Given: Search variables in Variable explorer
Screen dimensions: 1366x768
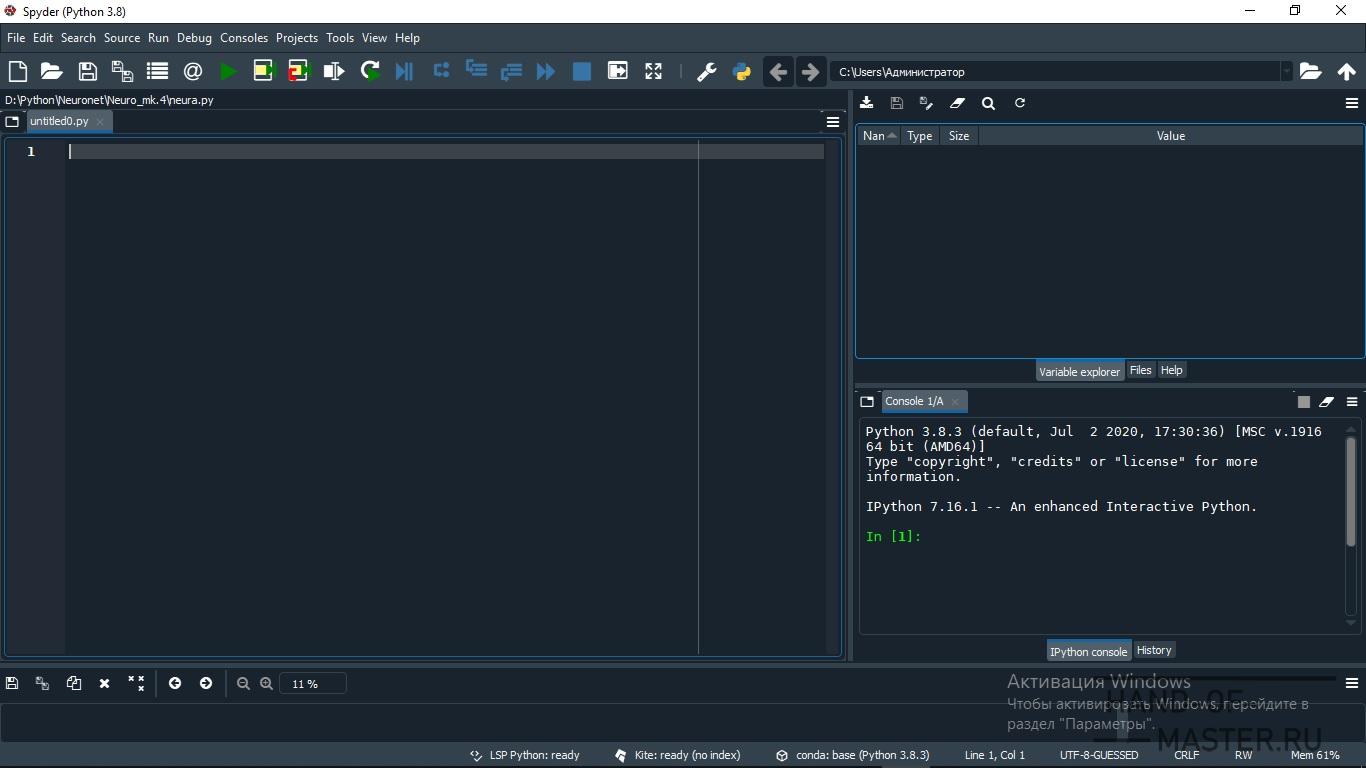Looking at the screenshot, I should click(988, 103).
